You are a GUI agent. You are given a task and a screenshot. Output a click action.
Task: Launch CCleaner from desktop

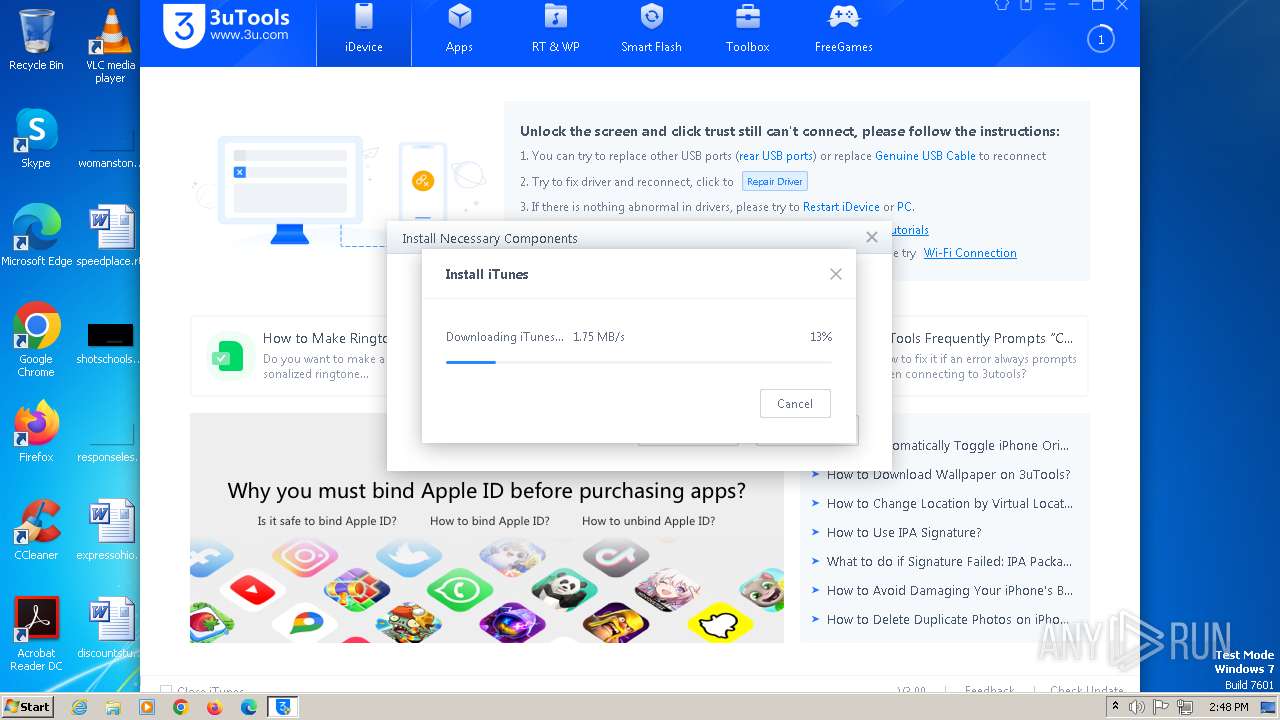(36, 529)
